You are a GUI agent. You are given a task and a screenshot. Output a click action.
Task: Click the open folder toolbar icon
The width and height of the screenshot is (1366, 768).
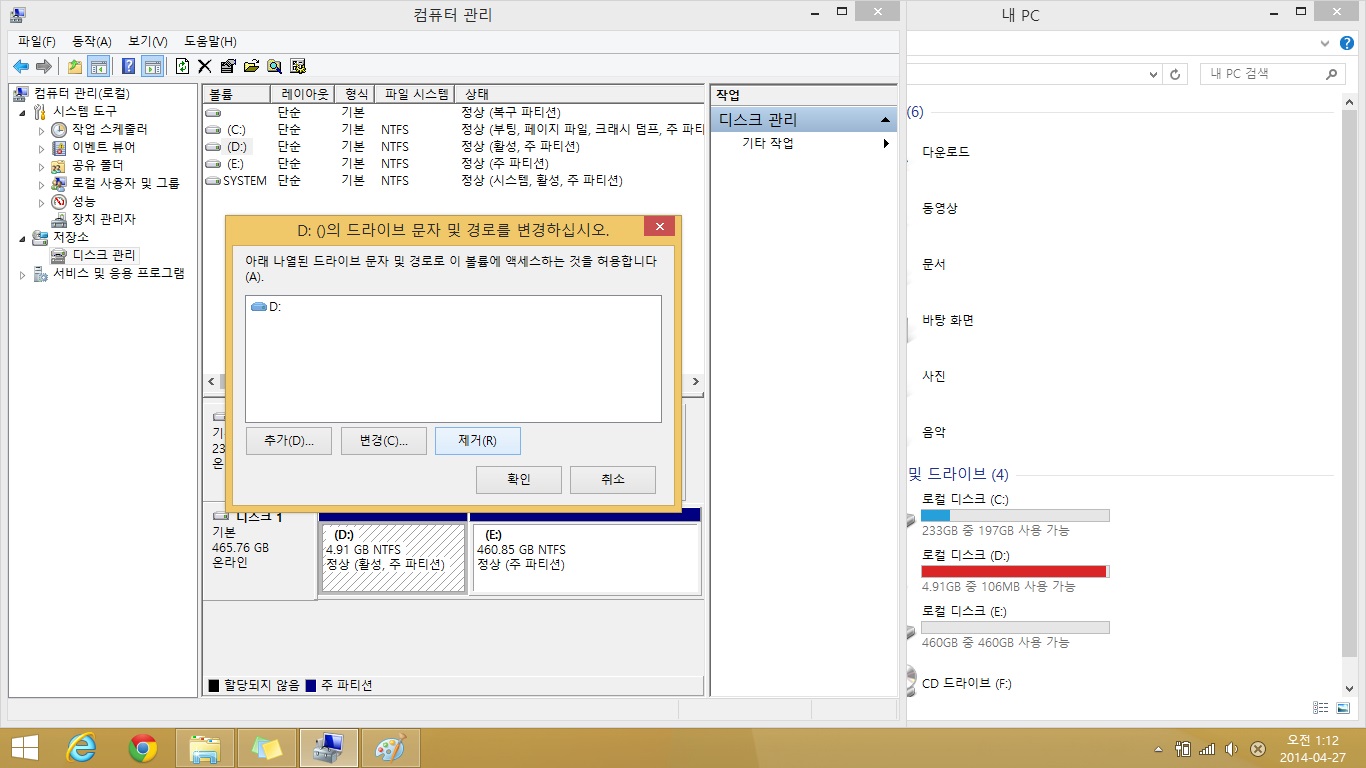pos(251,66)
